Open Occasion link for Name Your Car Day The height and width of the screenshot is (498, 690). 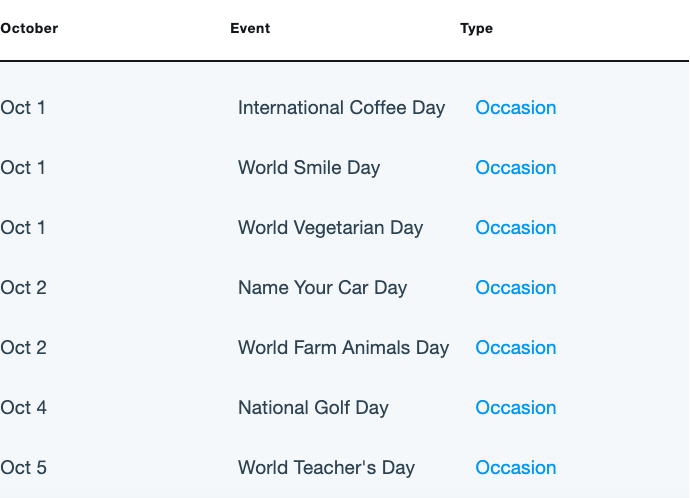[x=515, y=288]
